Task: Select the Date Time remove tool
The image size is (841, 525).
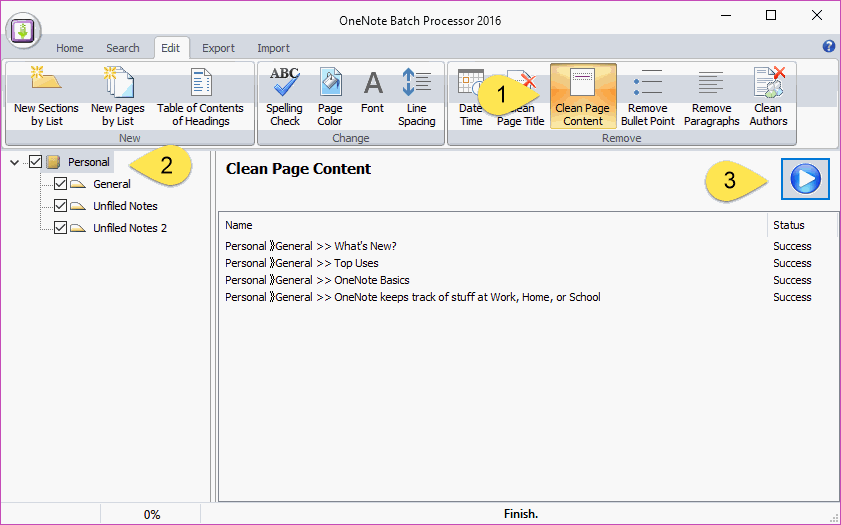Action: [471, 97]
